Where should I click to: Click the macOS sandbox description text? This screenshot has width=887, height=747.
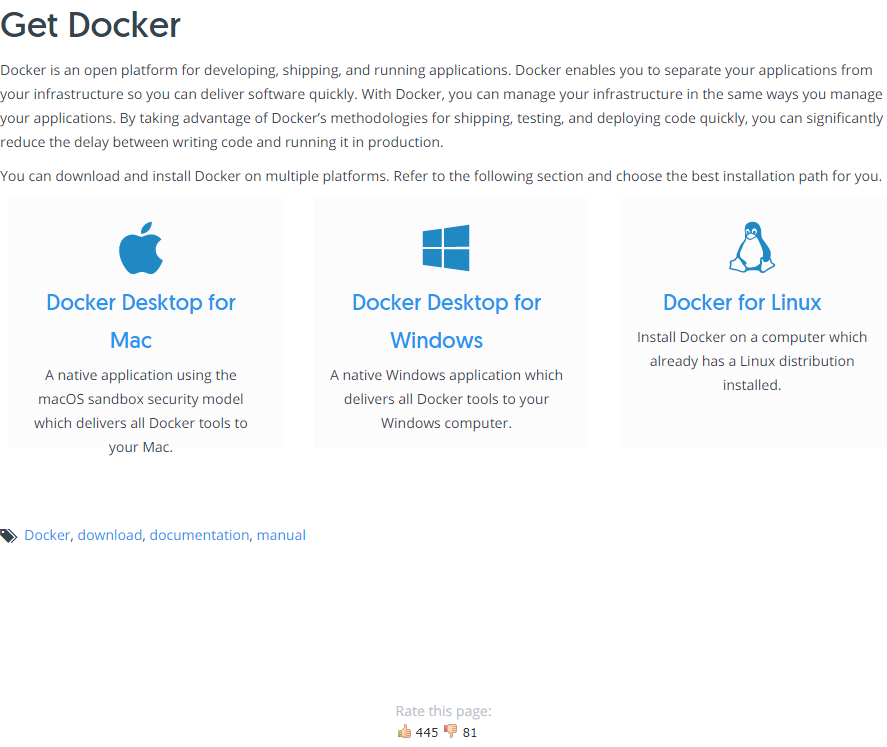[141, 411]
